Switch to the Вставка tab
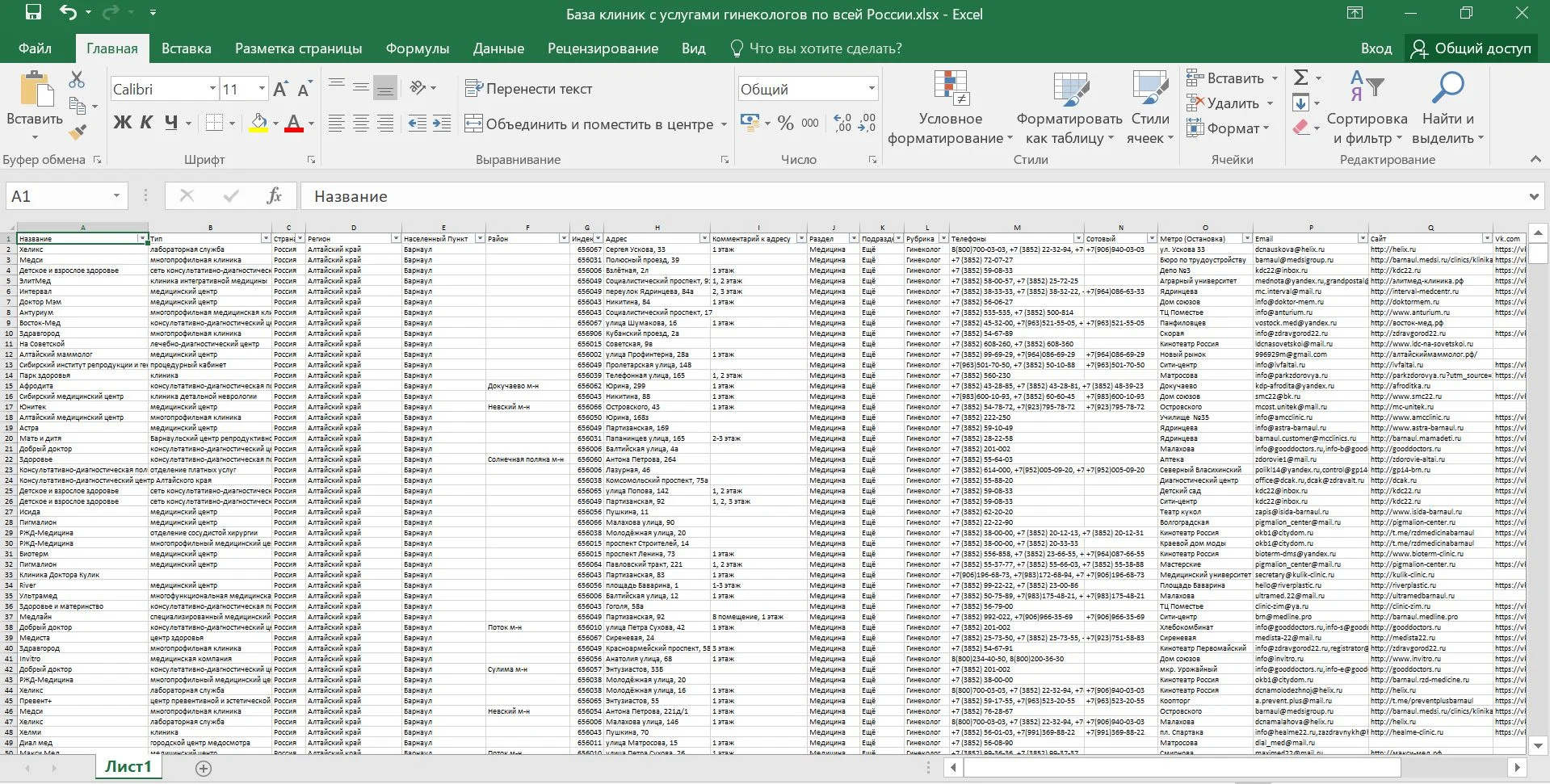 point(186,48)
